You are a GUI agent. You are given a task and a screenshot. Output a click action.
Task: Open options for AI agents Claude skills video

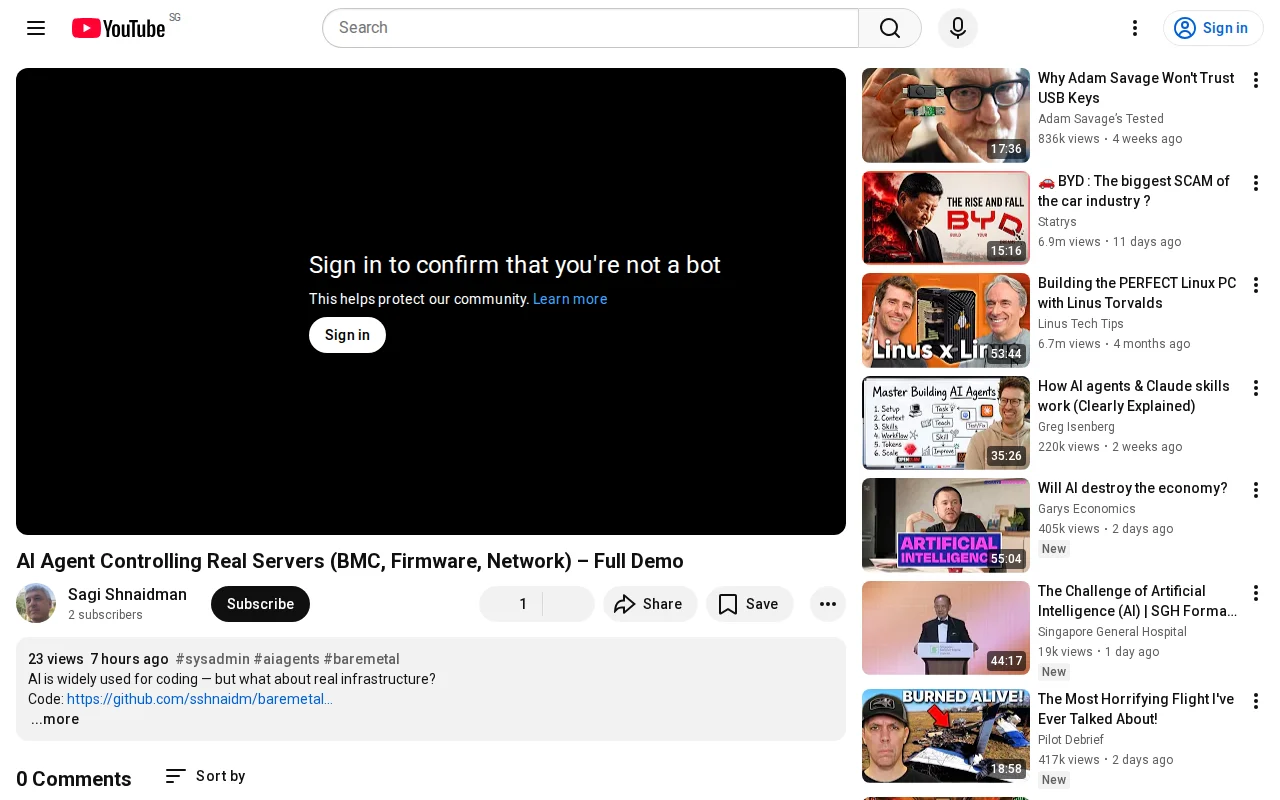[x=1256, y=388]
